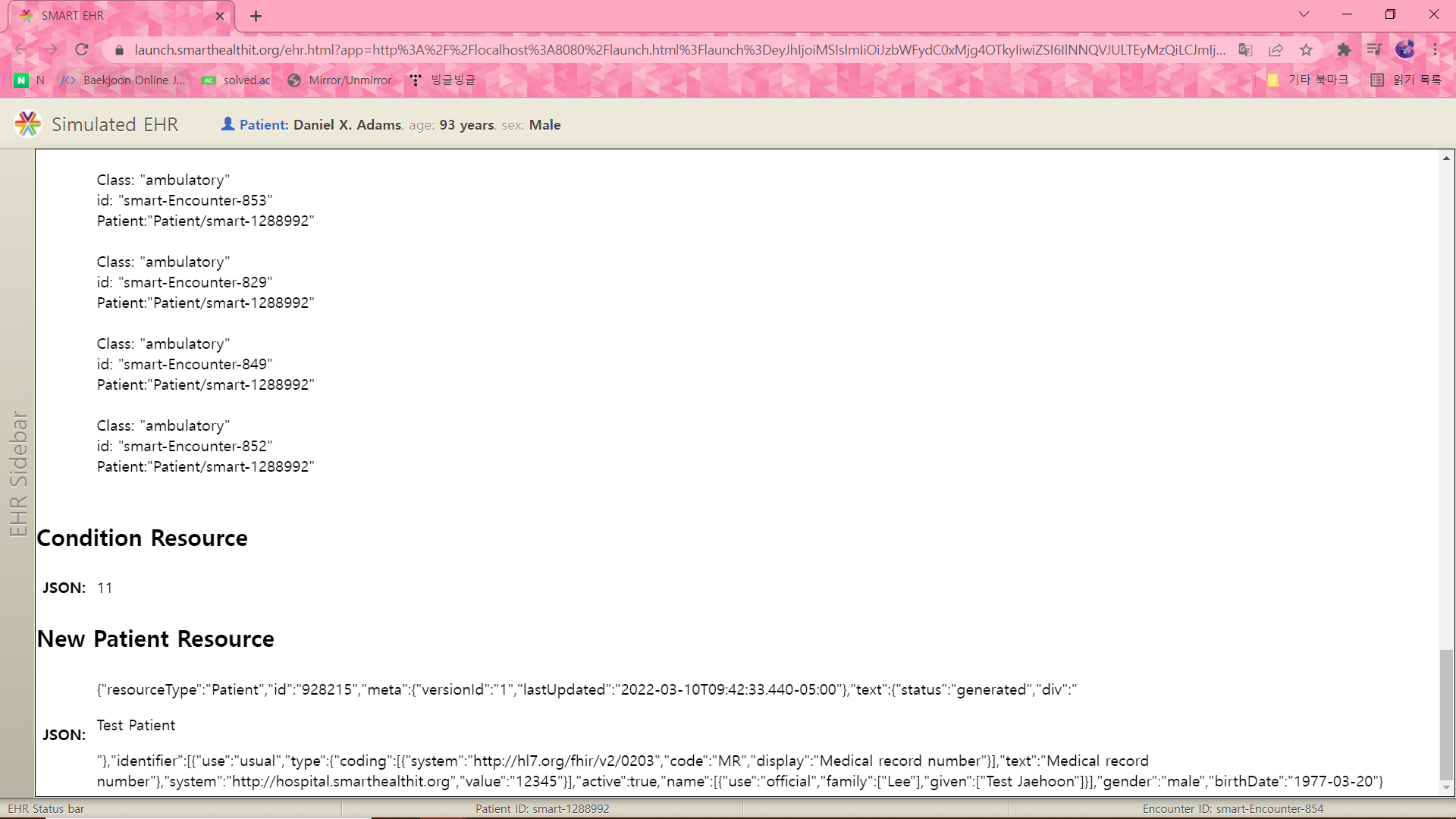Open Chrome three-dot menu
Image resolution: width=1456 pixels, height=819 pixels.
click(1436, 50)
